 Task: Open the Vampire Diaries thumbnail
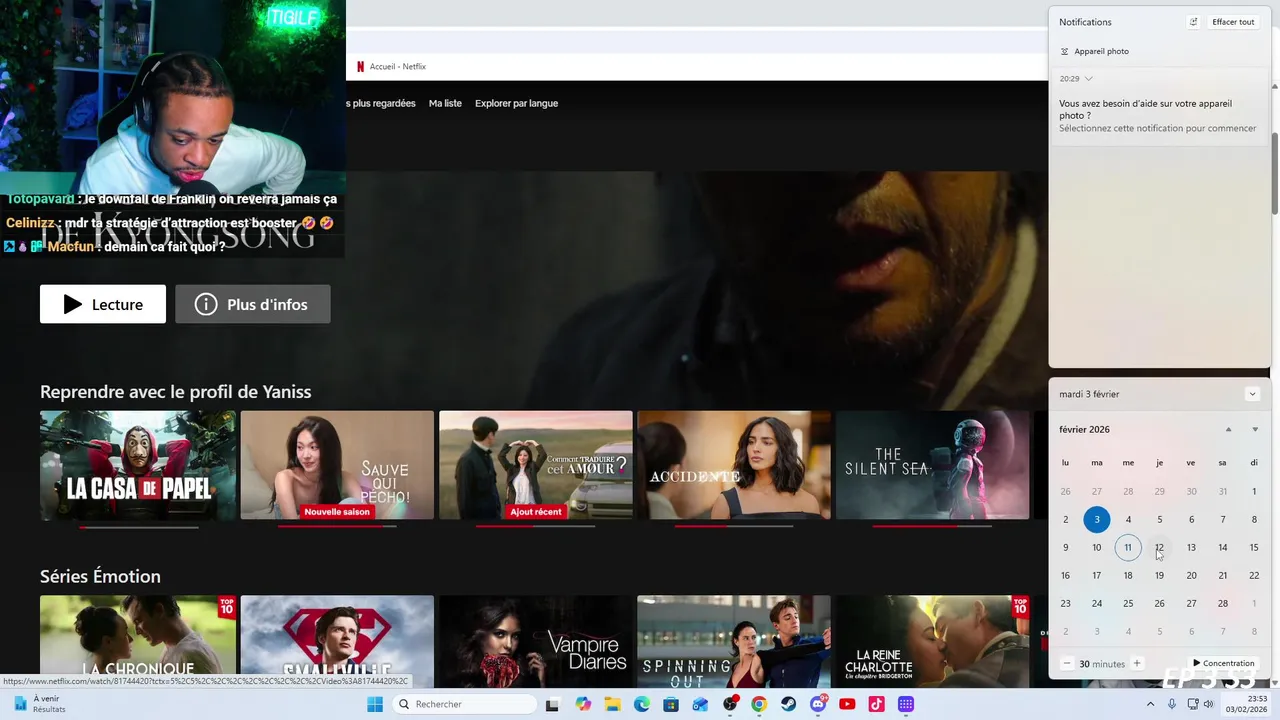[x=536, y=634]
